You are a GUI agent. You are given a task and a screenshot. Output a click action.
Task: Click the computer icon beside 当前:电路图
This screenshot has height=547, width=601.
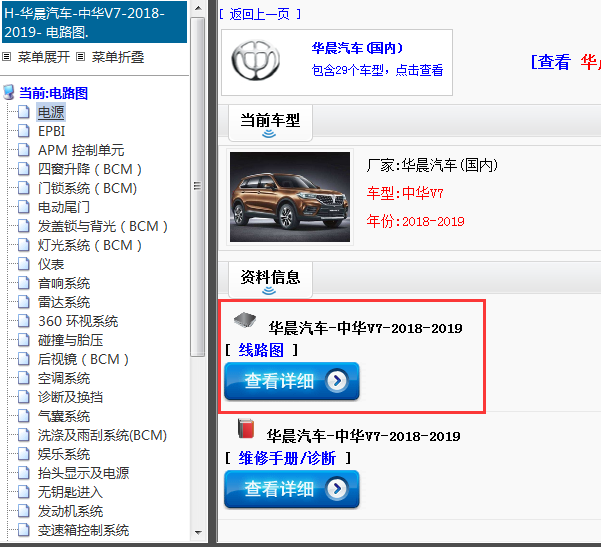pyautogui.click(x=9, y=92)
